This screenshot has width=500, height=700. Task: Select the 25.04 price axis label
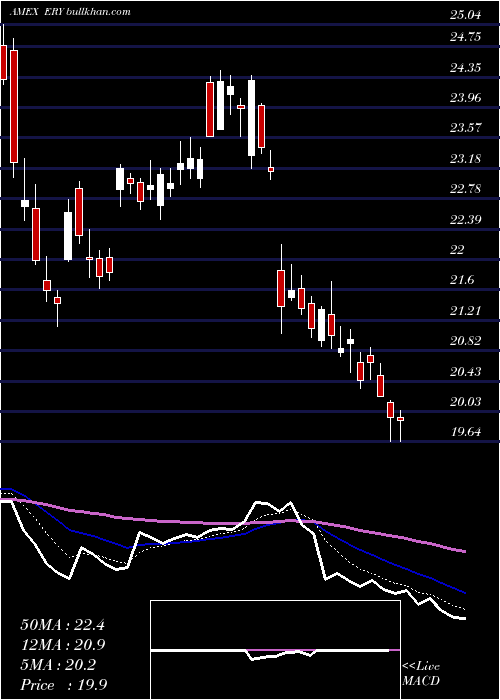pyautogui.click(x=466, y=15)
